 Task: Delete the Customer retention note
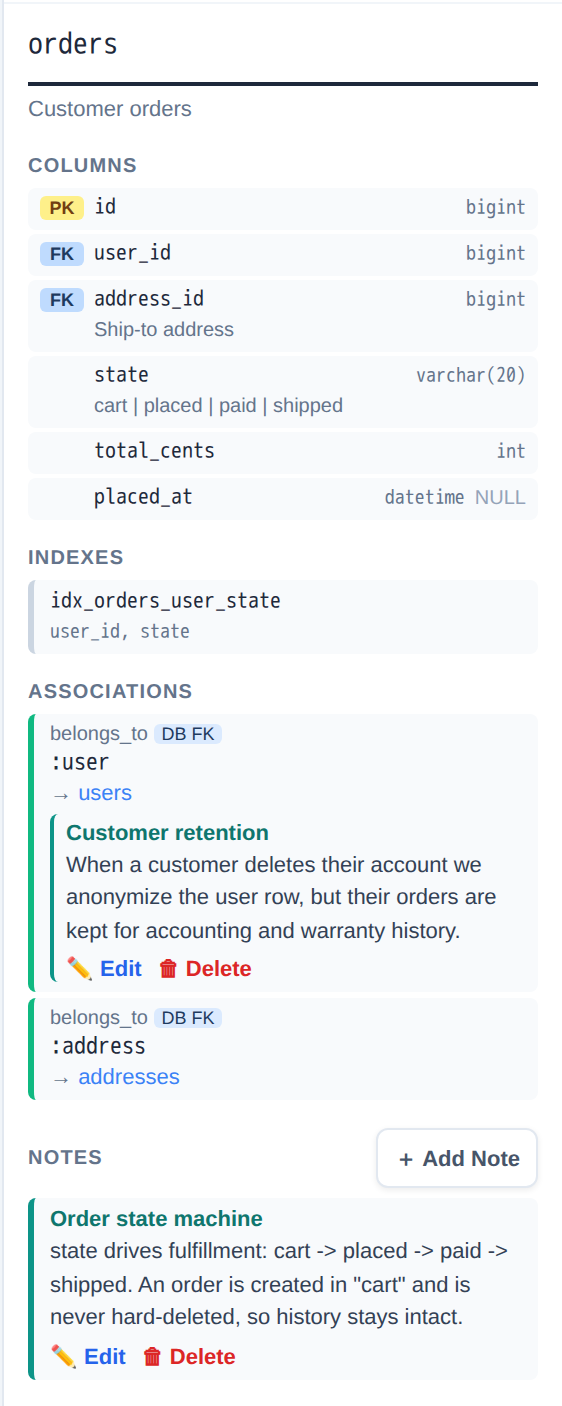click(205, 968)
